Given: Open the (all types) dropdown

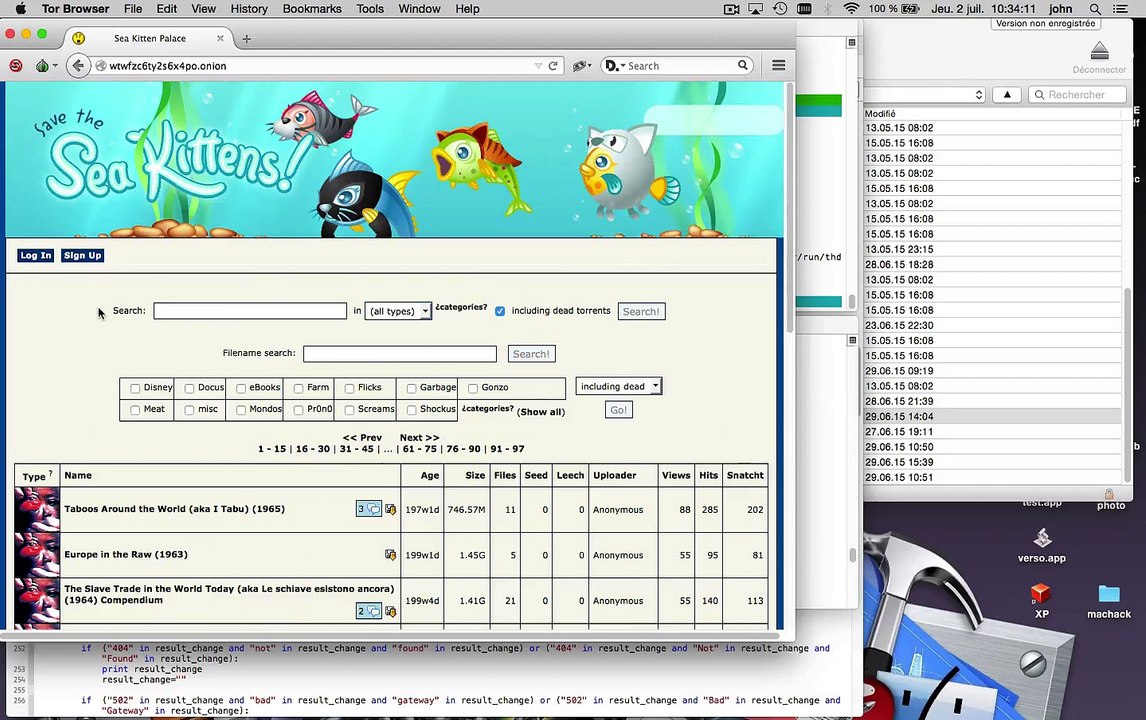Looking at the screenshot, I should [398, 311].
